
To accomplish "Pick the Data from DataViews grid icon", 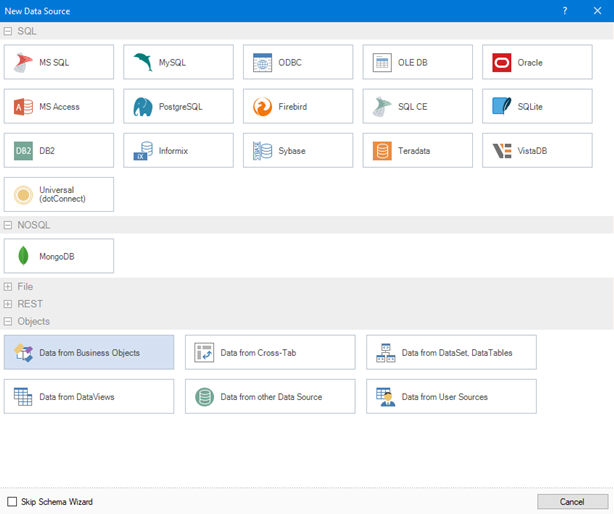I will point(23,397).
